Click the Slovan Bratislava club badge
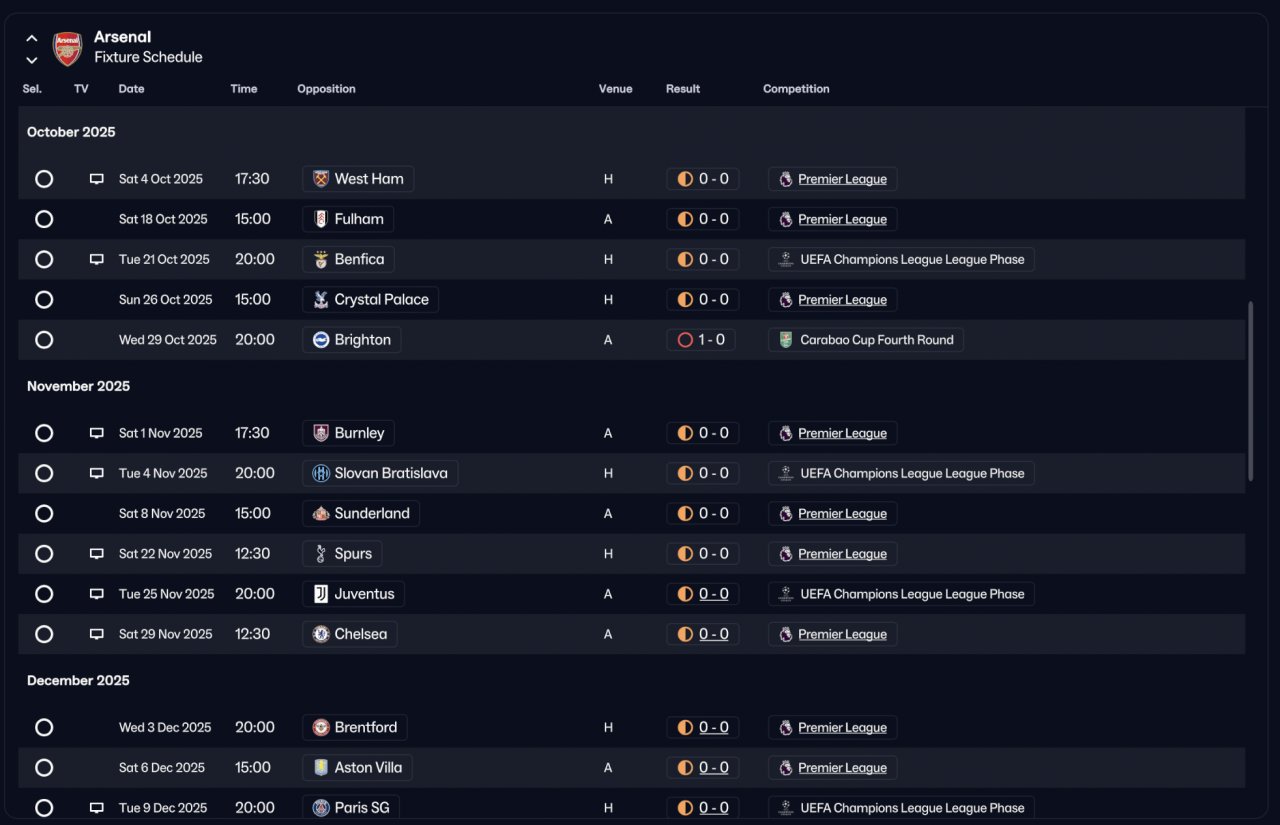Viewport: 1280px width, 825px height. tap(321, 473)
